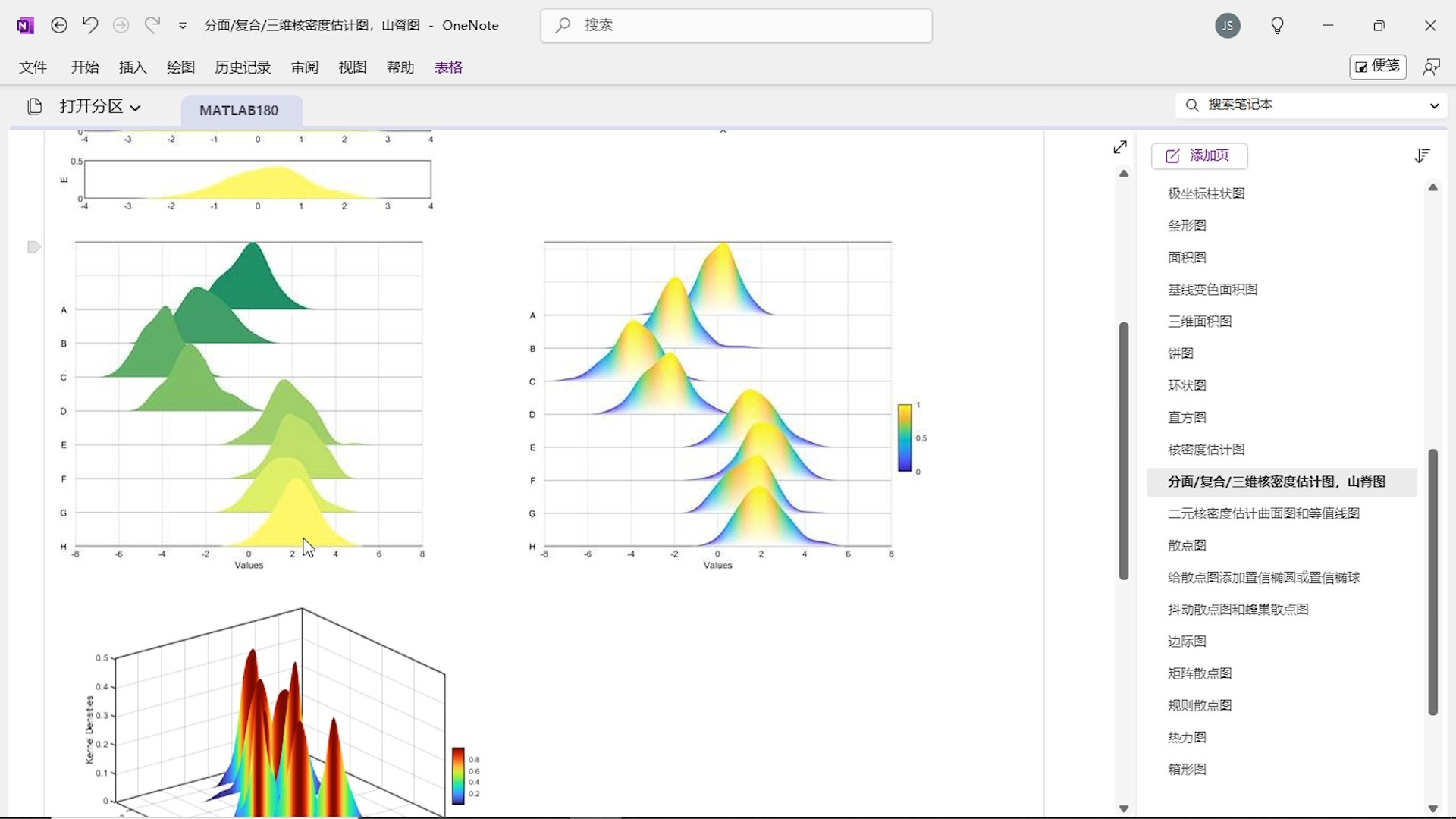Viewport: 1456px width, 819px height.
Task: Click the undo icon in title bar
Action: pyautogui.click(x=90, y=25)
